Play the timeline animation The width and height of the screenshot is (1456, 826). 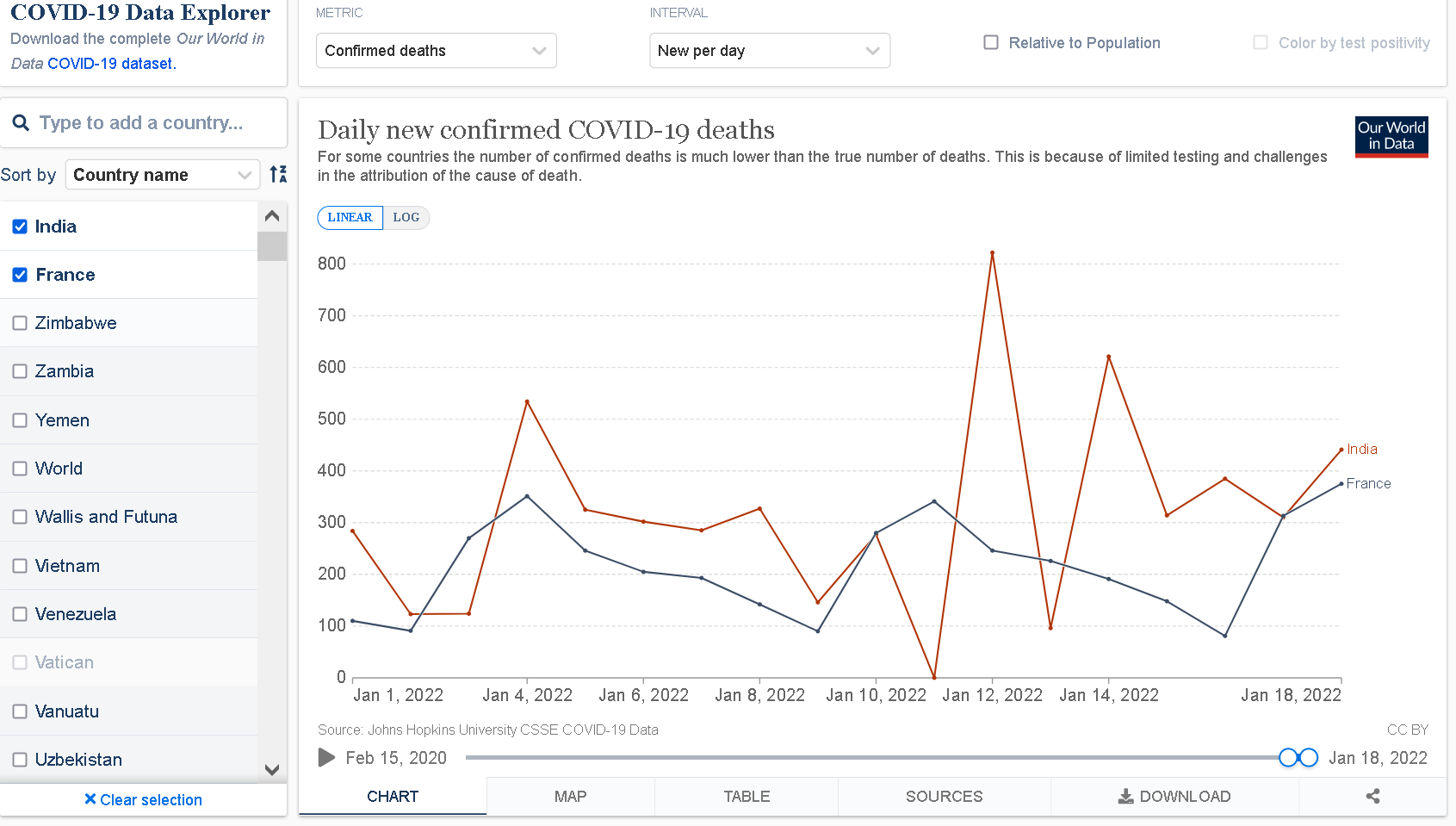tap(326, 758)
